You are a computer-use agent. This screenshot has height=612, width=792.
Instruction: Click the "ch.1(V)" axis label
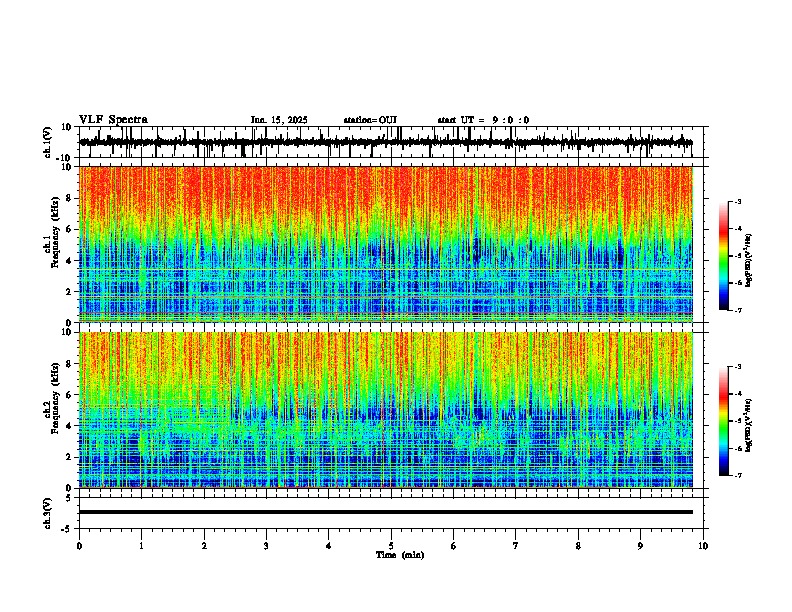(x=48, y=142)
